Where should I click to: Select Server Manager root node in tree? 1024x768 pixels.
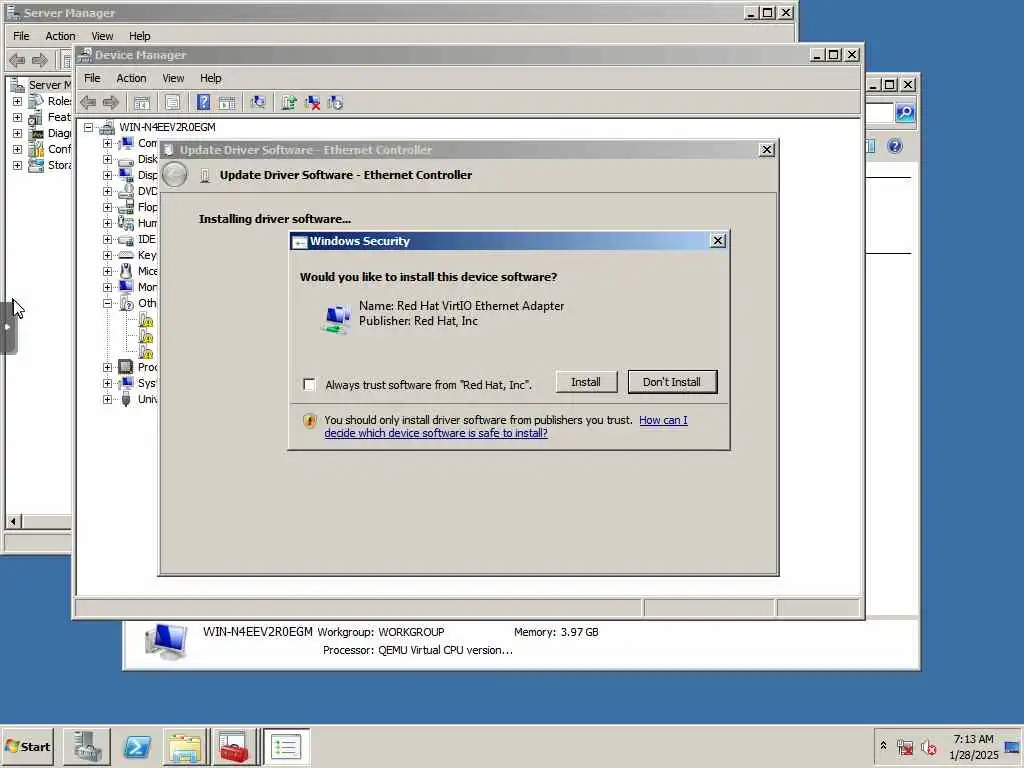49,85
